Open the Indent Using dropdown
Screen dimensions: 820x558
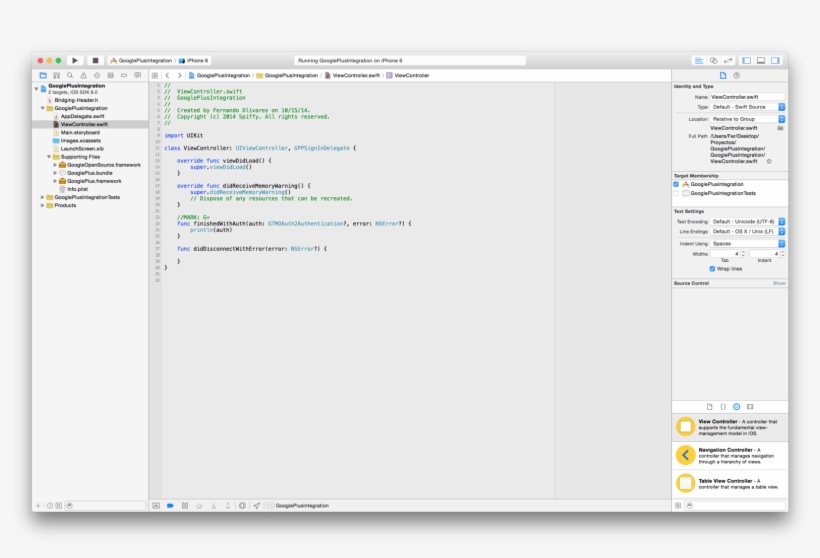pyautogui.click(x=747, y=244)
